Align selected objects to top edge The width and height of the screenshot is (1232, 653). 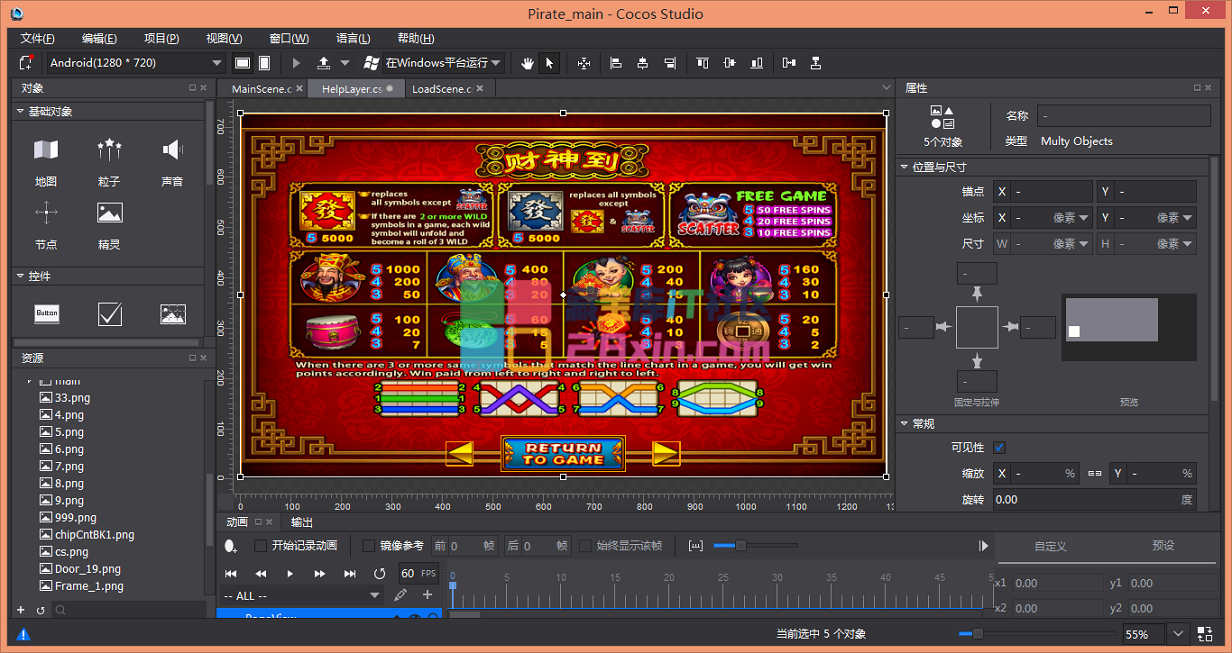[x=703, y=63]
